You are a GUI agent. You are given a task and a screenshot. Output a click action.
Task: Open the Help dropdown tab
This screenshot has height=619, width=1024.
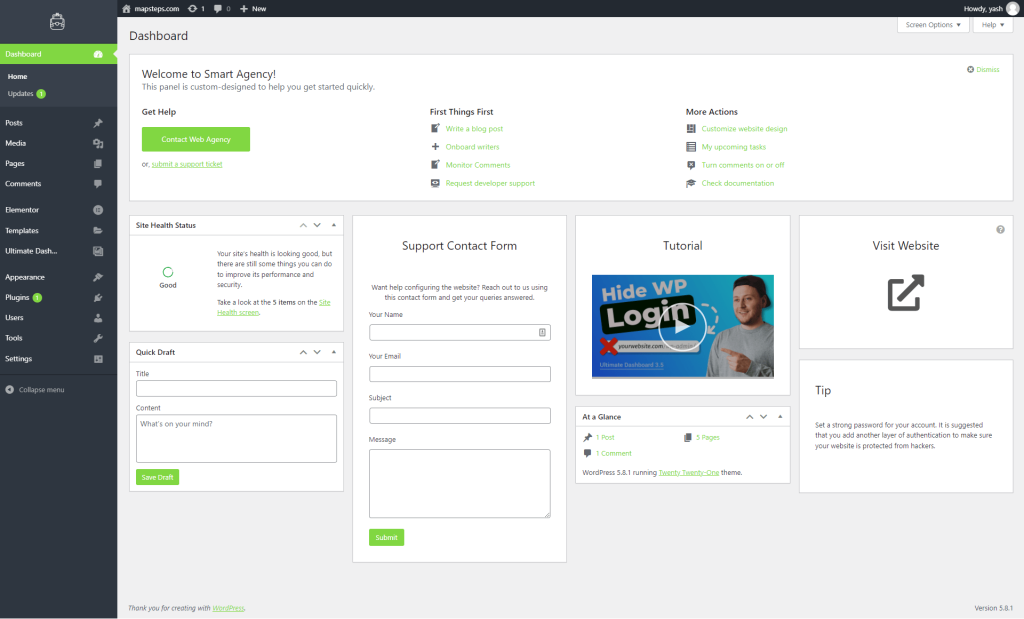[x=992, y=24]
